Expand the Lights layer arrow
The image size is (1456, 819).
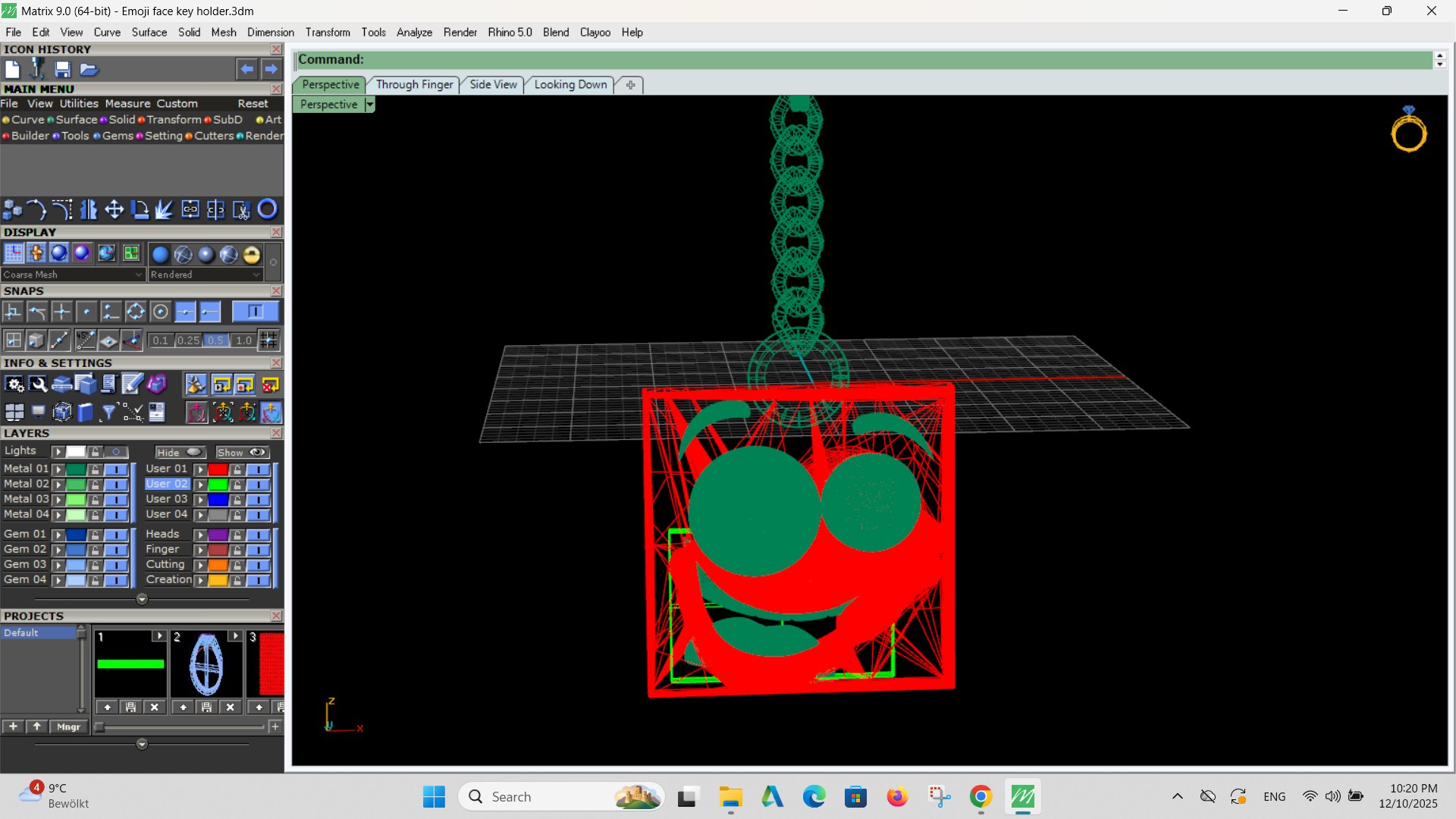(58, 452)
